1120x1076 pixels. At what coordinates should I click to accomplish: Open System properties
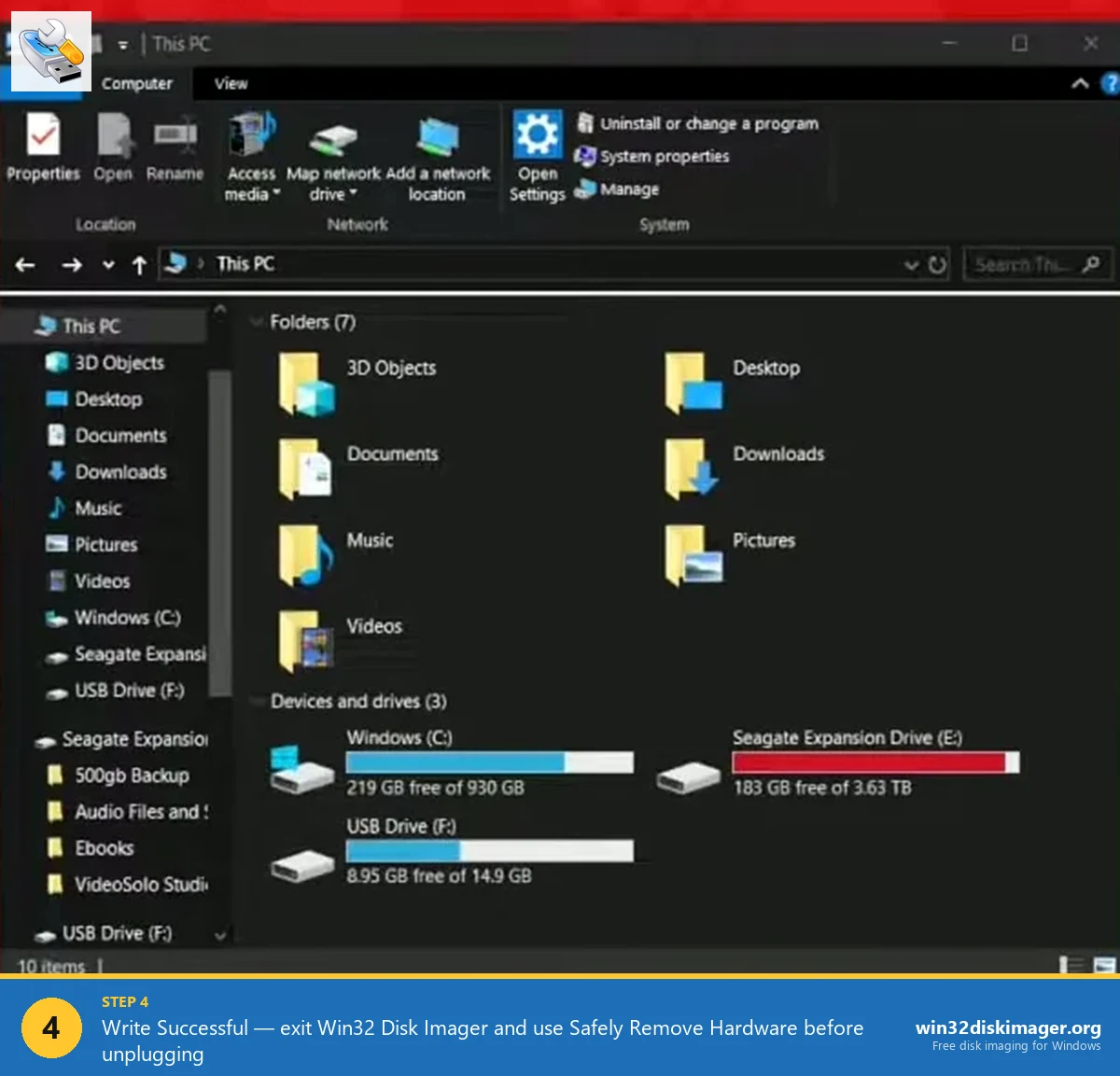(663, 156)
